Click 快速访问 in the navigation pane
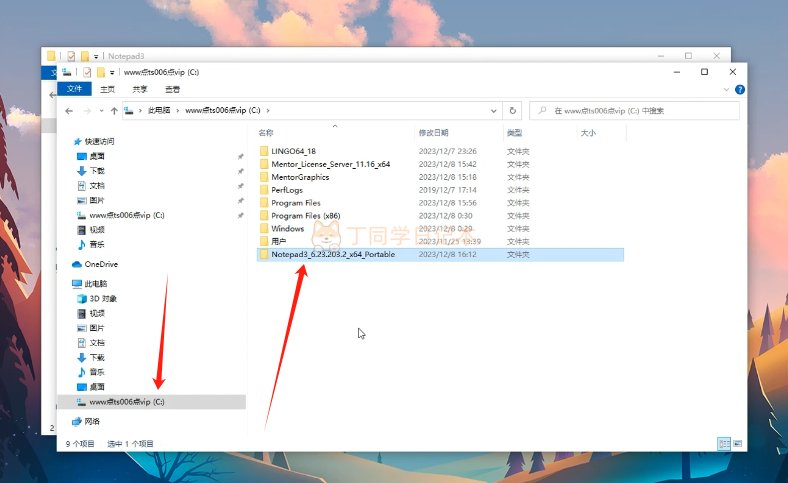 tap(100, 141)
